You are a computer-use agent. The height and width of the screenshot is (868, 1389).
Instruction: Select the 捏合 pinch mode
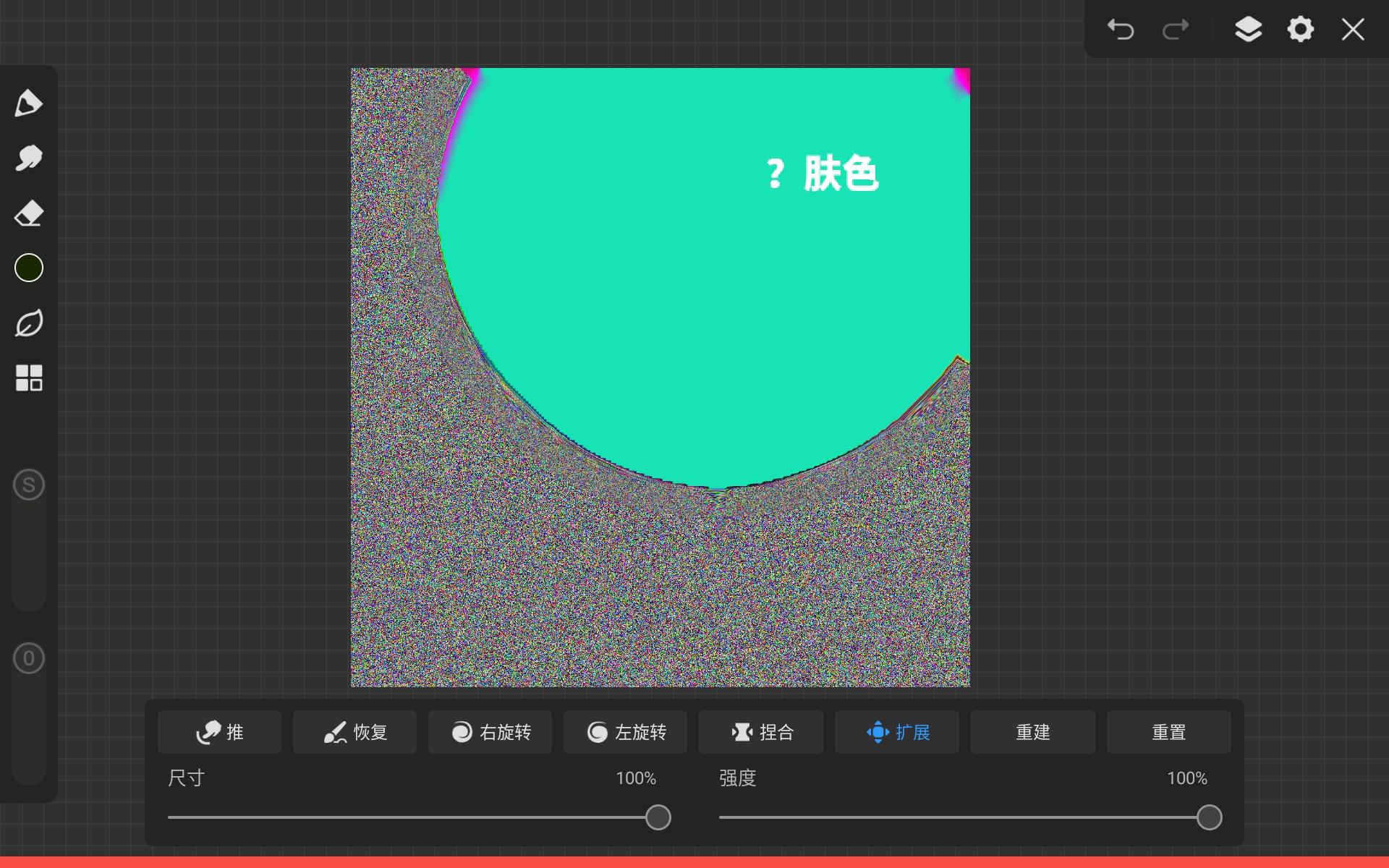(761, 732)
